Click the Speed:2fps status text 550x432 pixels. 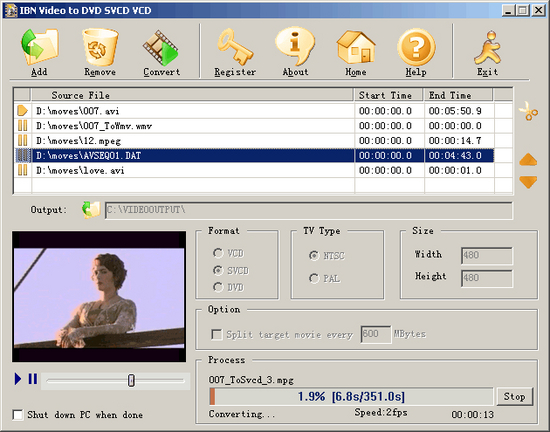click(381, 412)
